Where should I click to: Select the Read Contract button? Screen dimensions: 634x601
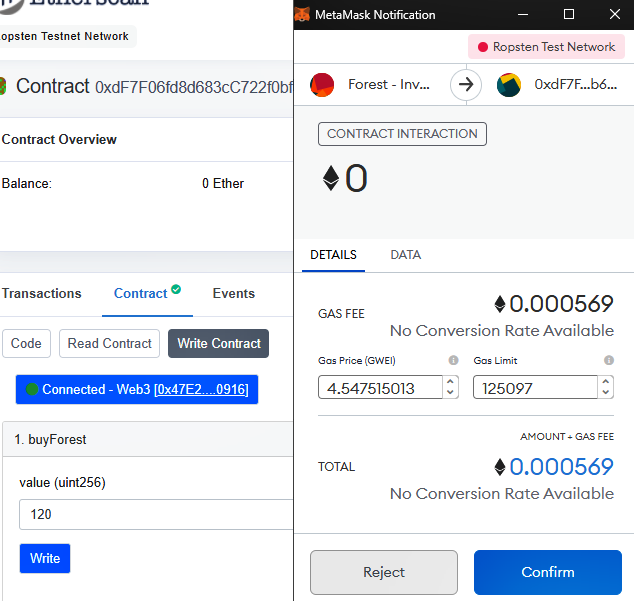coord(109,343)
